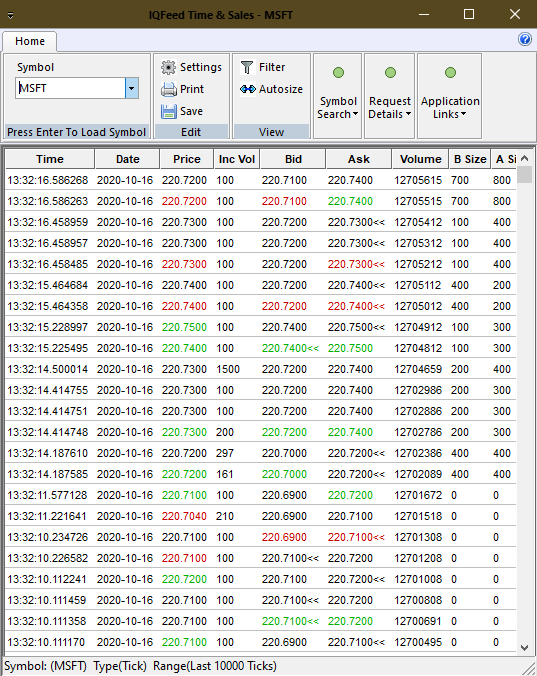This screenshot has width=537, height=676.
Task: Select the tick at time 13:32:10.111170
Action: (261, 642)
